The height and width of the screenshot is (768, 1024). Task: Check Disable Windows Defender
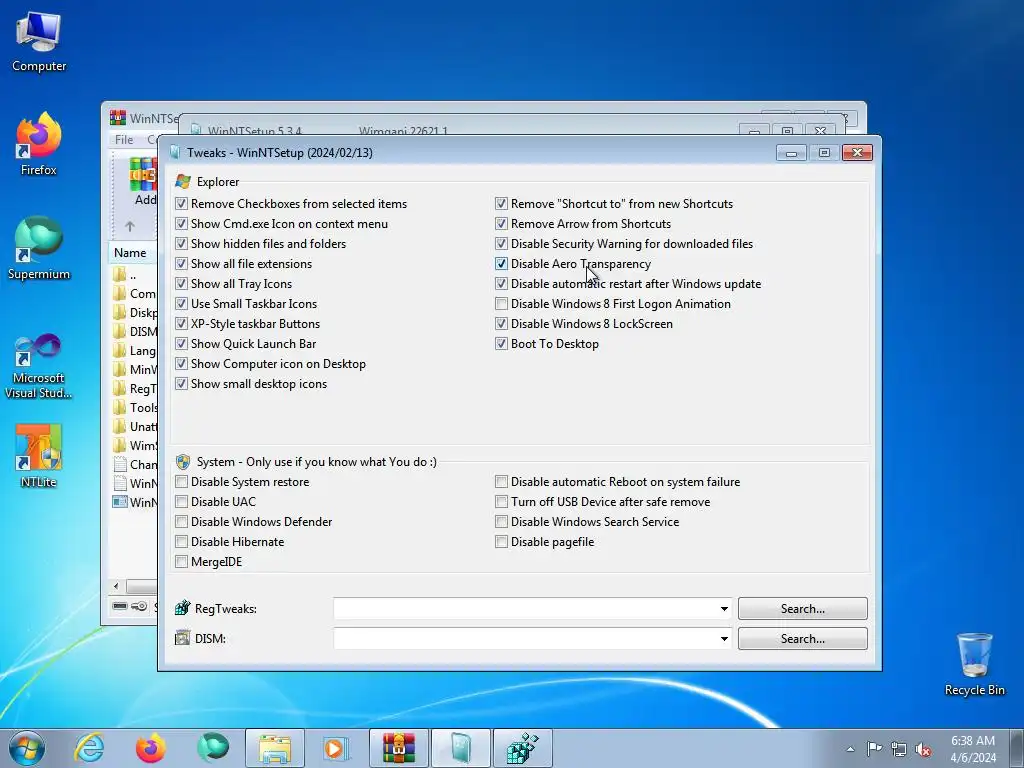pos(182,522)
